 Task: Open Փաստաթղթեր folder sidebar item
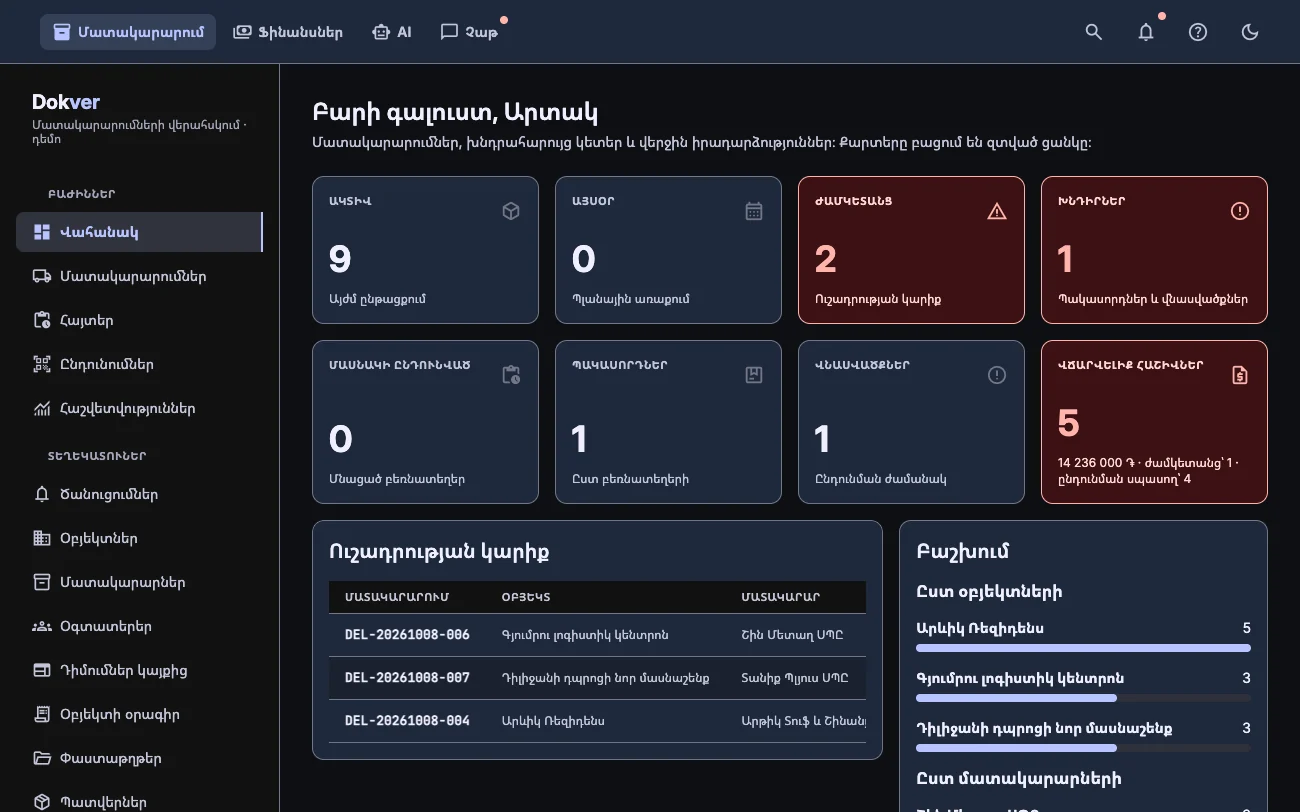pyautogui.click(x=139, y=758)
